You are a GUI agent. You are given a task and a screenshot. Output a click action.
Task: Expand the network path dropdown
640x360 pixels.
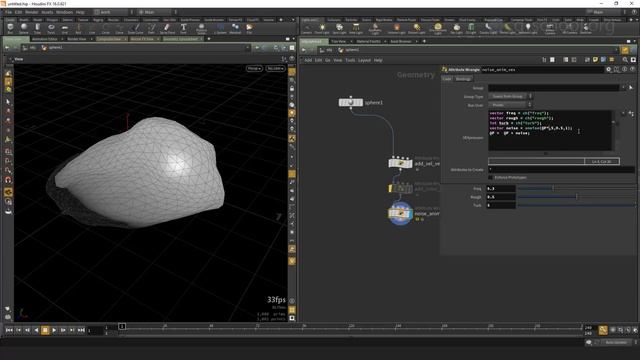tap(617, 50)
